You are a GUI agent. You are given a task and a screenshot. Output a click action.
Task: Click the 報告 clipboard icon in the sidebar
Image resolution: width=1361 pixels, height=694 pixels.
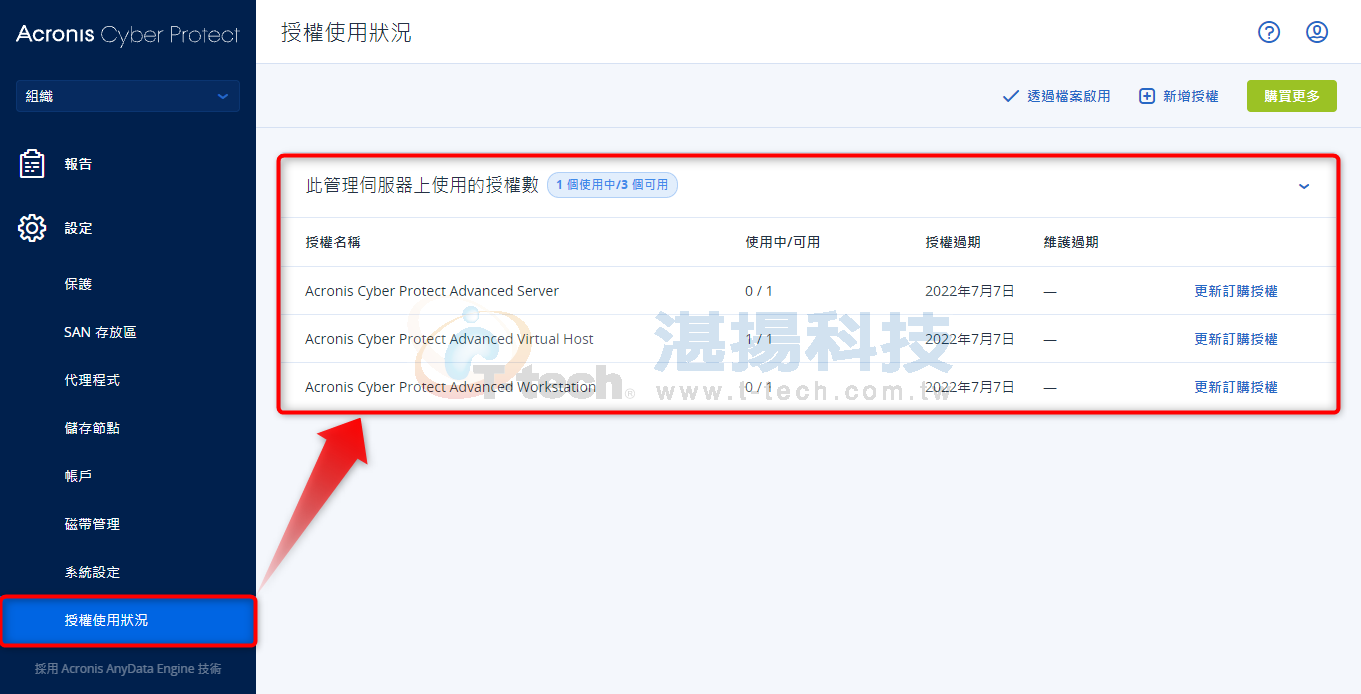pyautogui.click(x=32, y=164)
